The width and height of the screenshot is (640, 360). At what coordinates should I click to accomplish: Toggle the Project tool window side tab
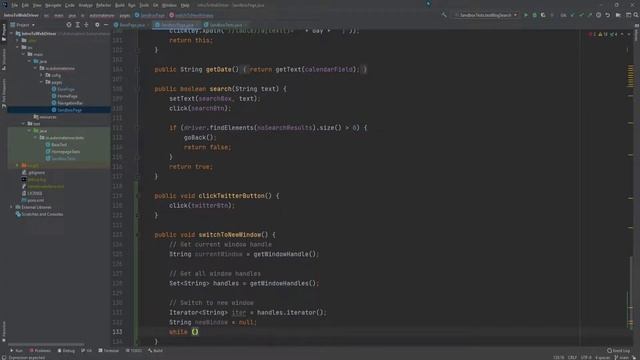(4, 32)
